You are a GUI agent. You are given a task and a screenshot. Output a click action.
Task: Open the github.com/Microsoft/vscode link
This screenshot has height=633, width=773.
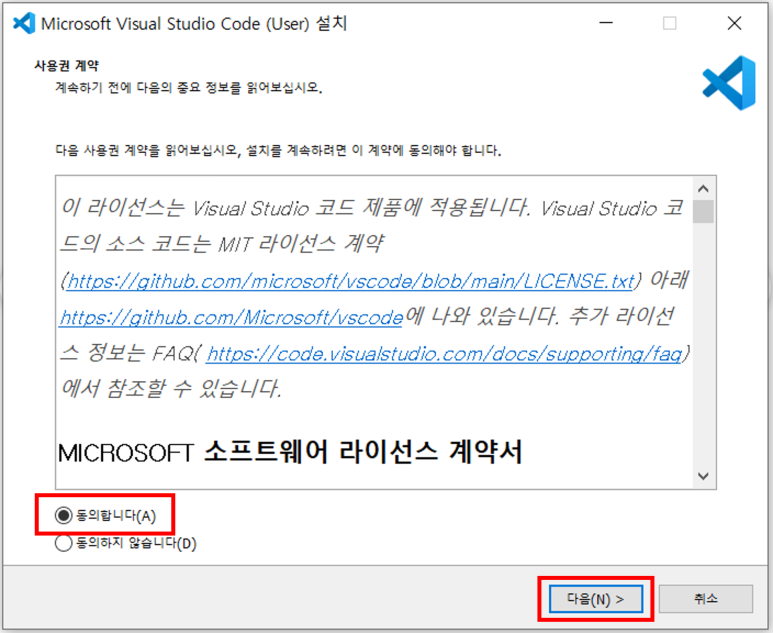point(231,317)
